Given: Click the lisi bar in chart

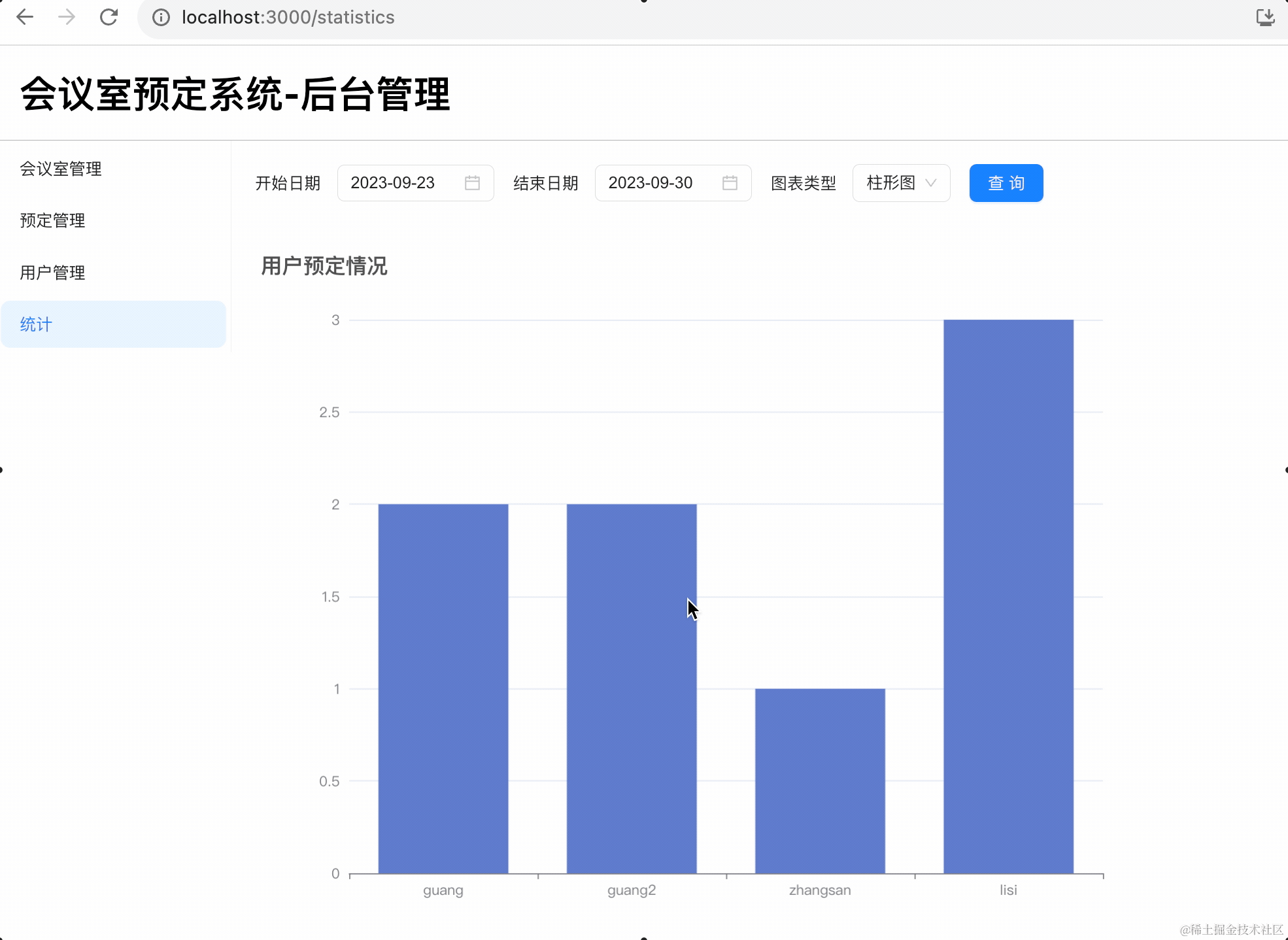Looking at the screenshot, I should (x=1008, y=596).
